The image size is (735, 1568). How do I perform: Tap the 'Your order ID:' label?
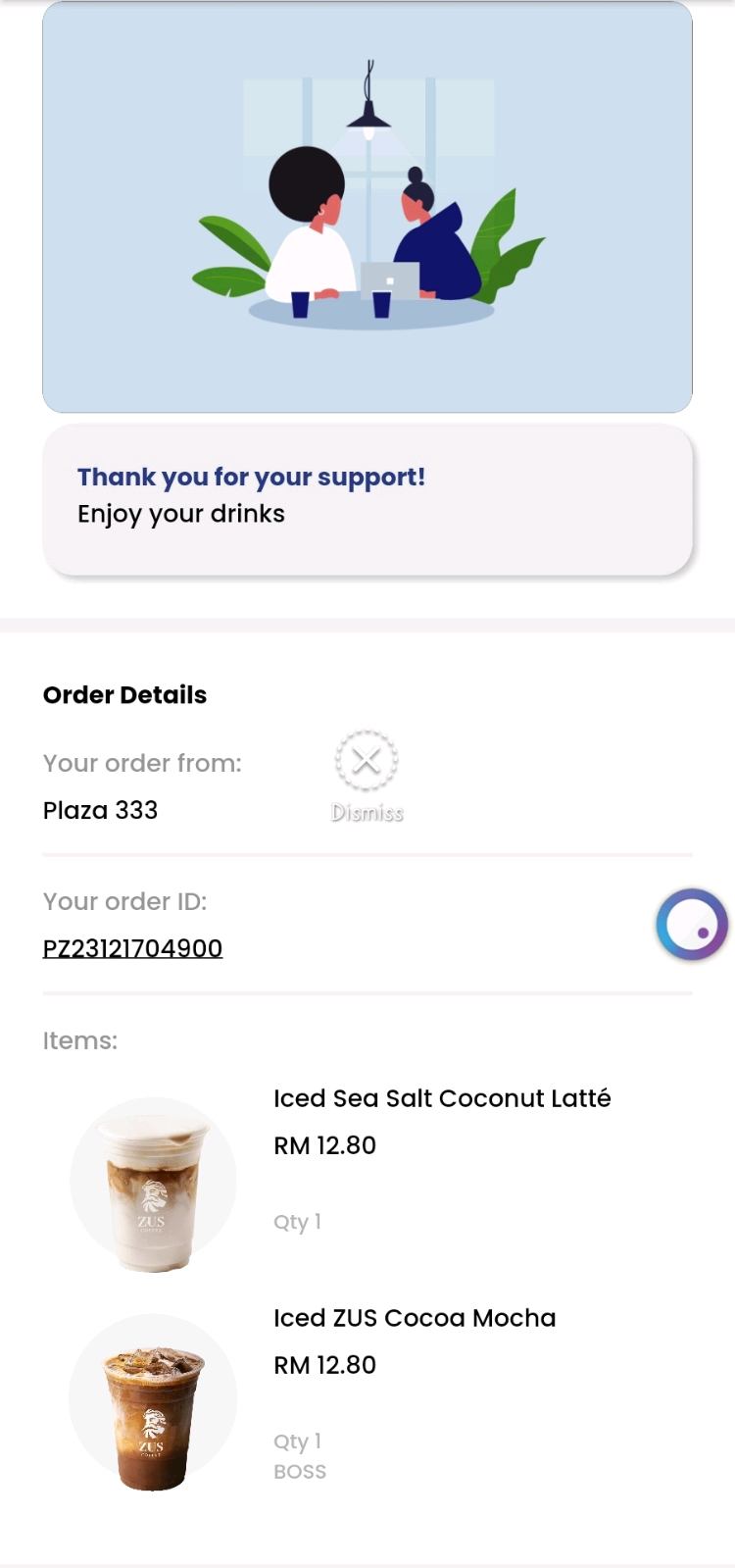124,901
